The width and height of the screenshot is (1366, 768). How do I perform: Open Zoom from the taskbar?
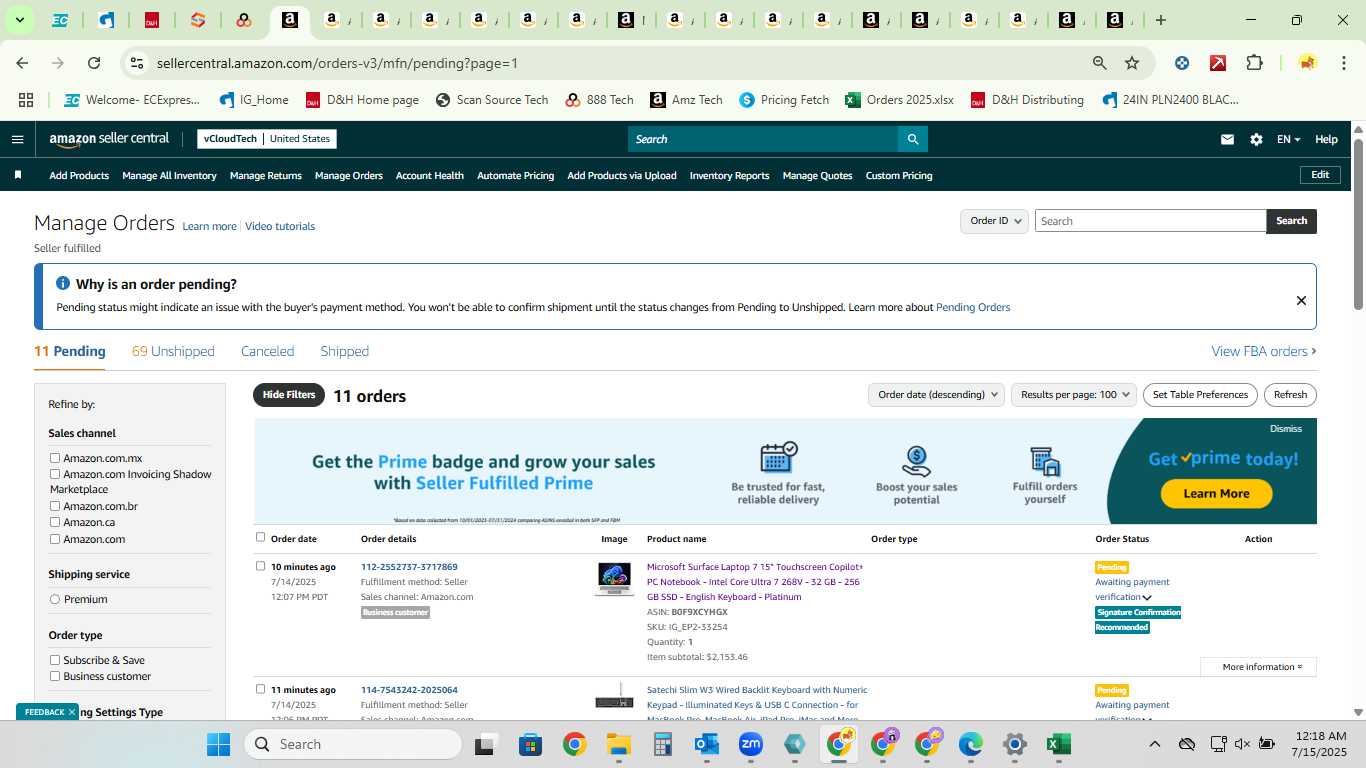(750, 744)
